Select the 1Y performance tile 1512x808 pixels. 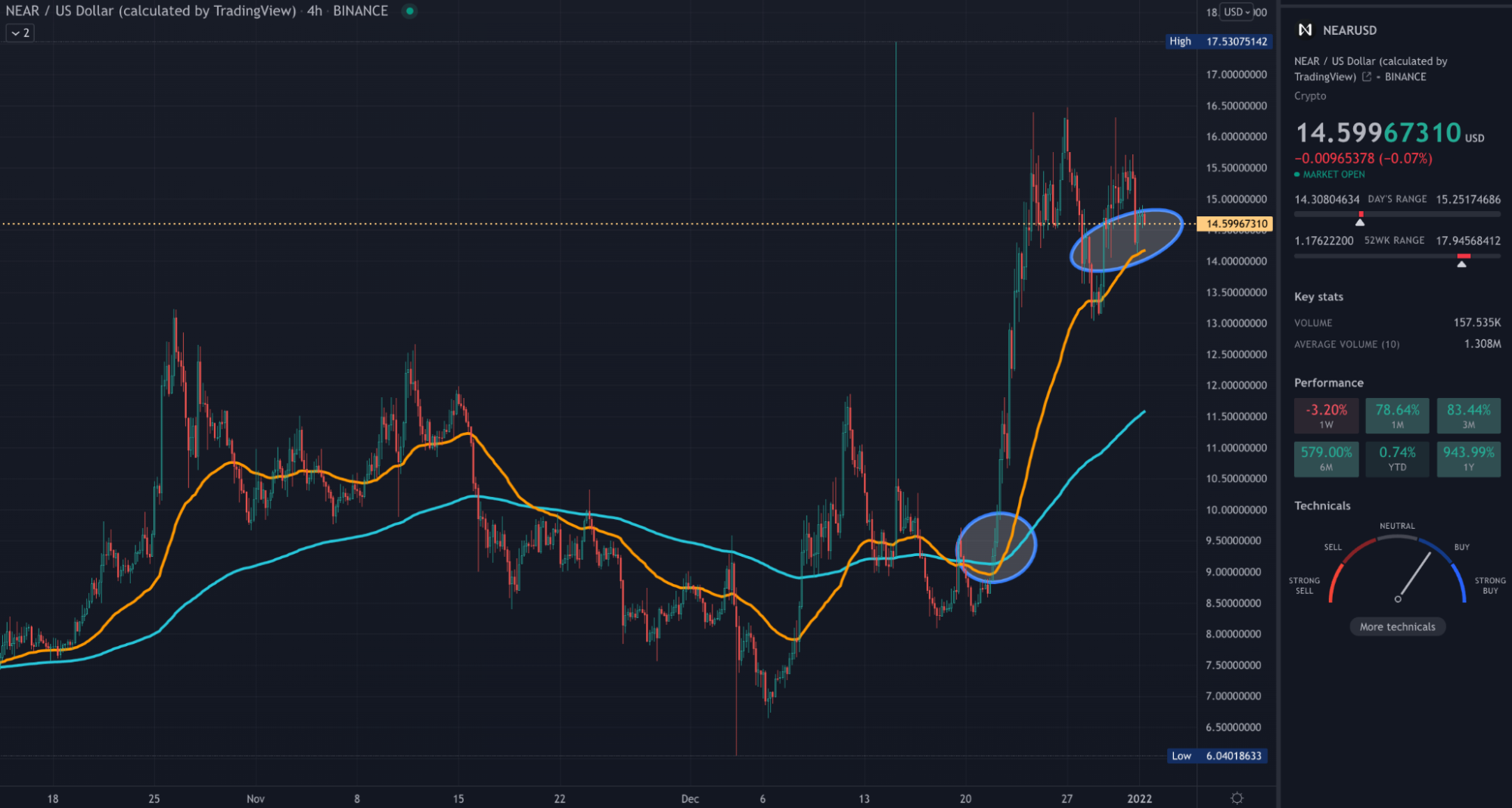click(1468, 458)
